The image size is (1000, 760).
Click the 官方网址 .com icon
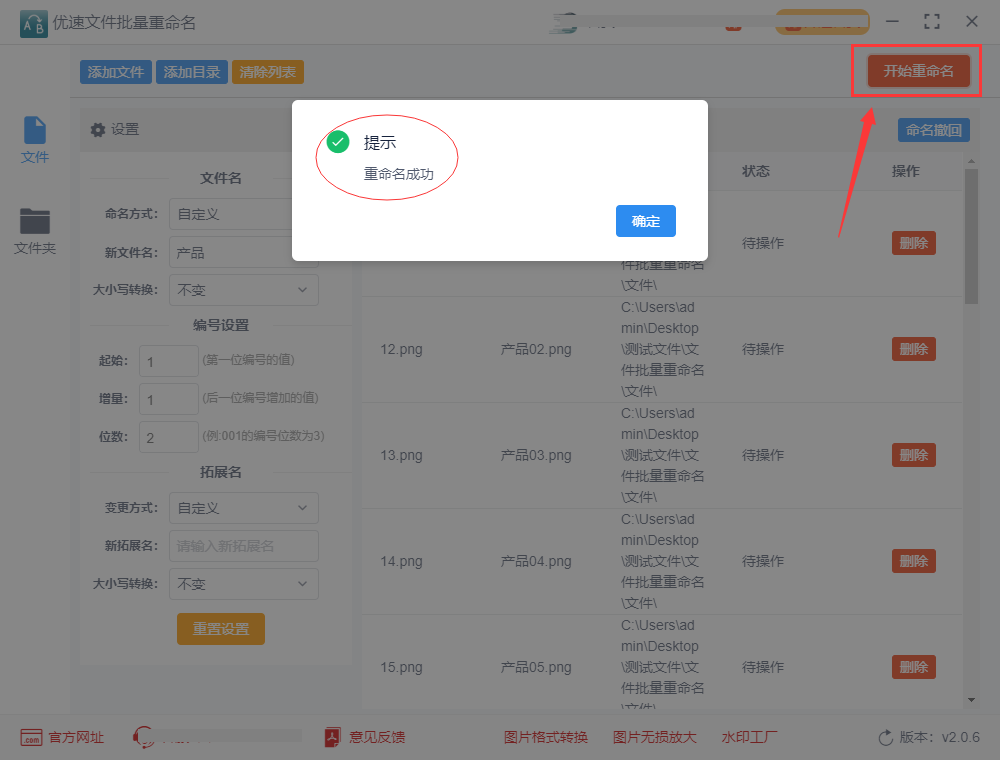coord(31,738)
